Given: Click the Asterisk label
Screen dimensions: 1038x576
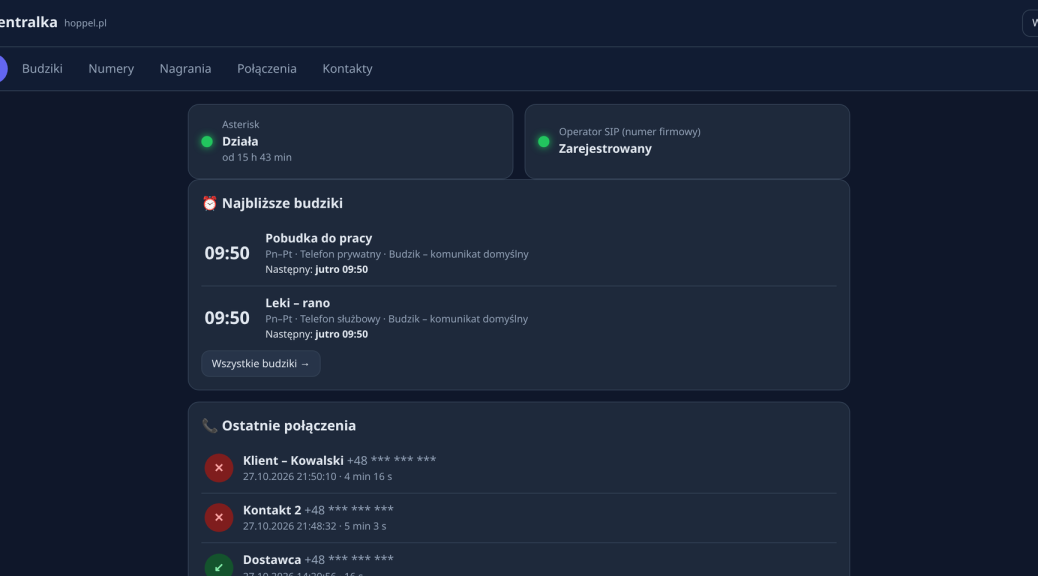Looking at the screenshot, I should [x=240, y=124].
